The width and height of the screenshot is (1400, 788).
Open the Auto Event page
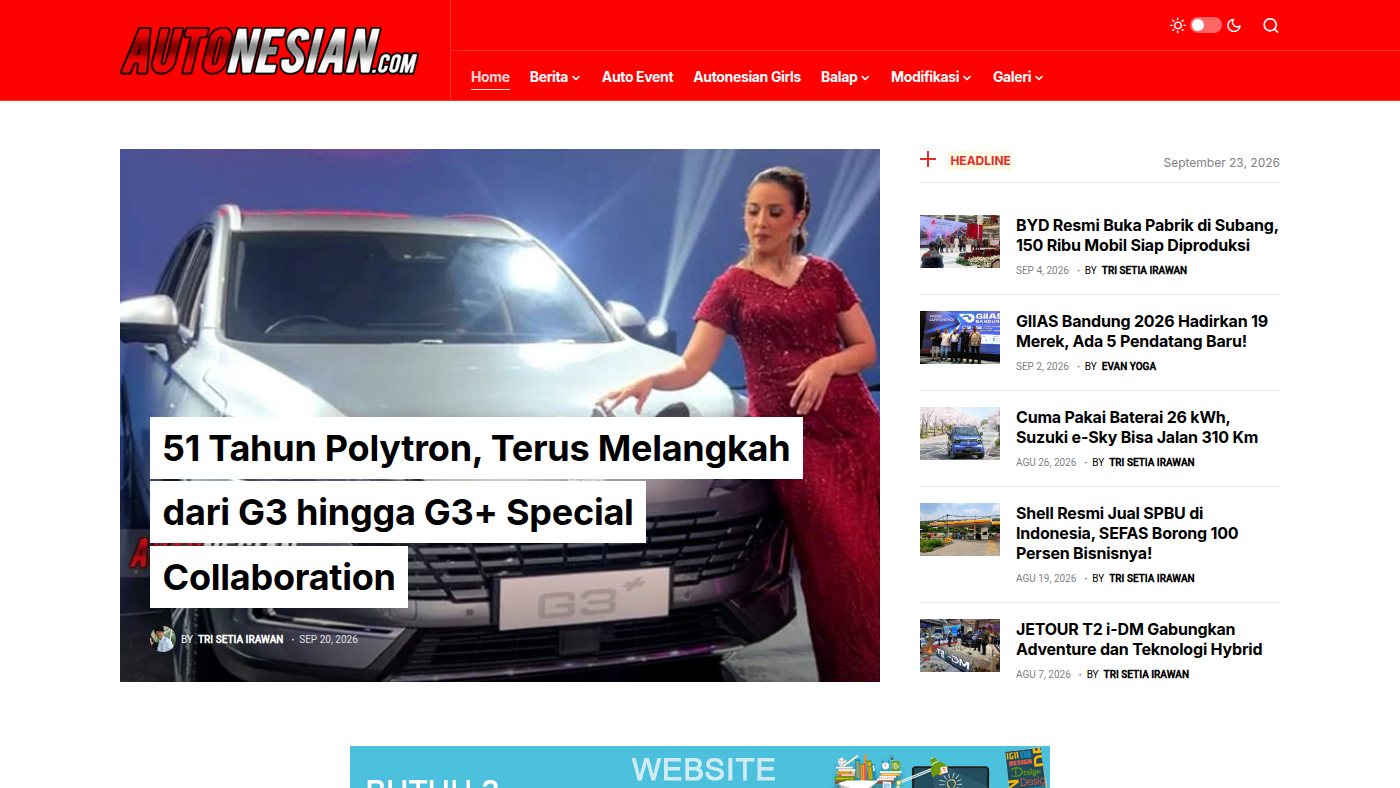(x=637, y=77)
